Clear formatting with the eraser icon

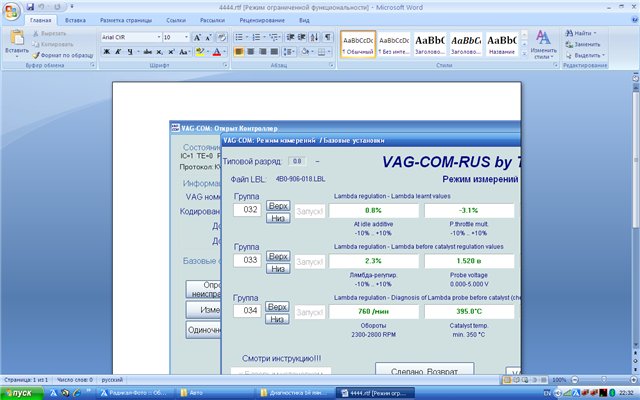coord(222,38)
